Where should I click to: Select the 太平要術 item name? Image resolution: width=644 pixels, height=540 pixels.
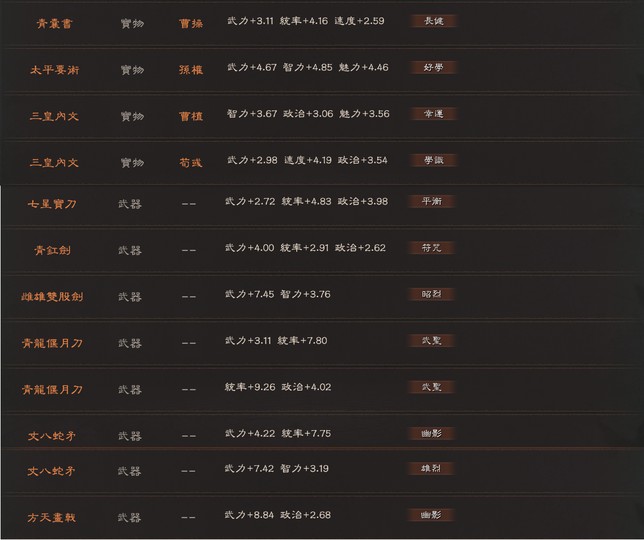pyautogui.click(x=54, y=70)
